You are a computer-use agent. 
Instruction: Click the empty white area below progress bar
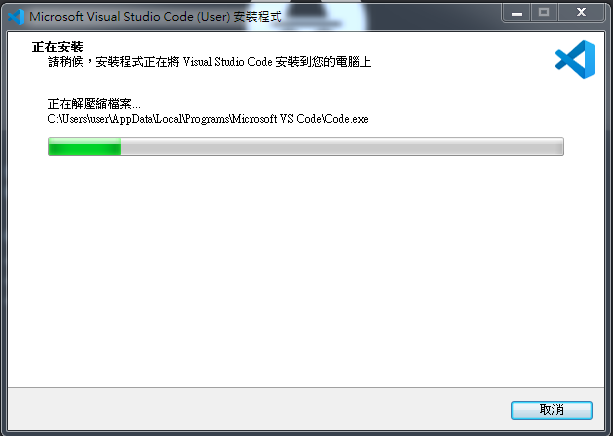coord(305,270)
